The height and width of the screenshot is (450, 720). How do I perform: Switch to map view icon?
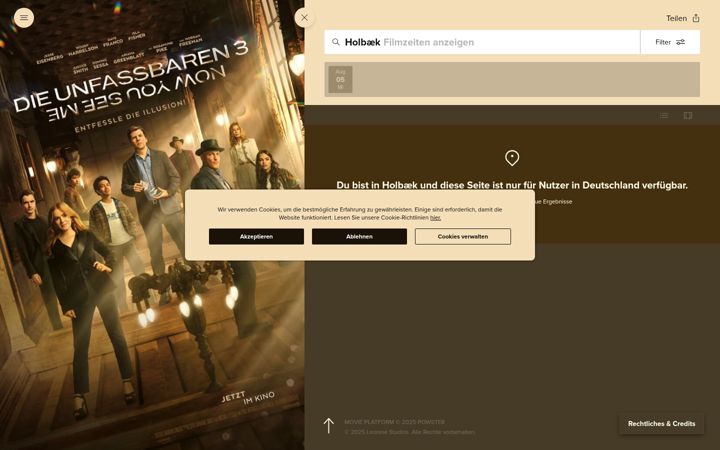[688, 115]
